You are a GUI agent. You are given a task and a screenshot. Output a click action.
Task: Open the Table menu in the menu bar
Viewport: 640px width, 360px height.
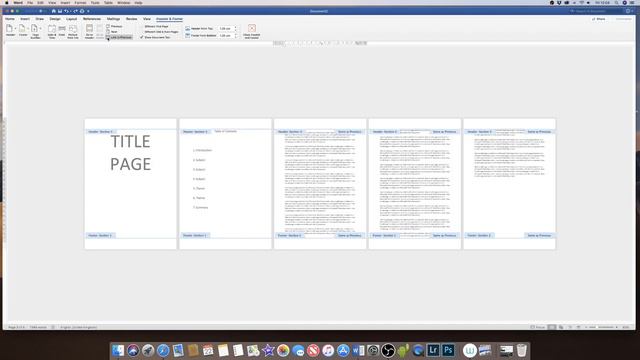point(108,3)
